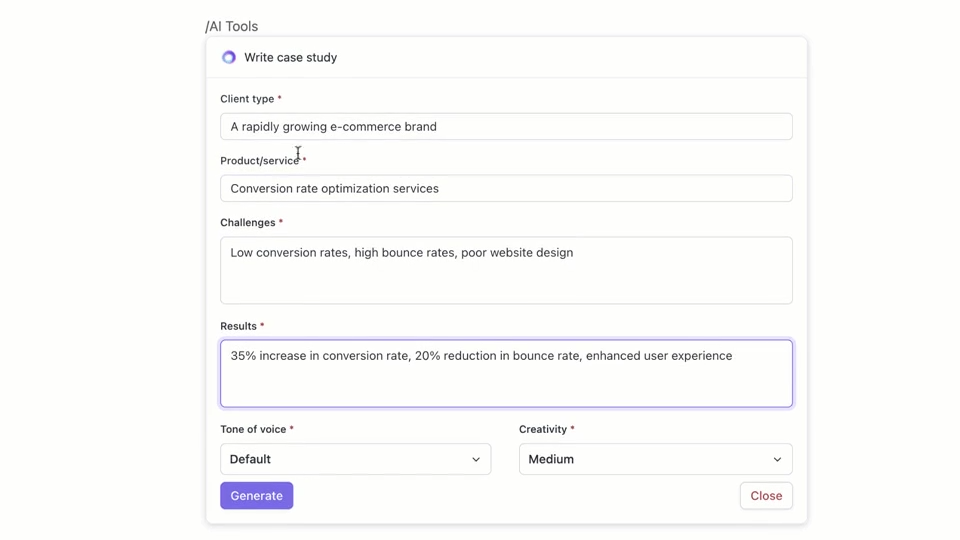Viewport: 960px width, 540px height.
Task: Focus the Product/service input field
Action: click(506, 189)
